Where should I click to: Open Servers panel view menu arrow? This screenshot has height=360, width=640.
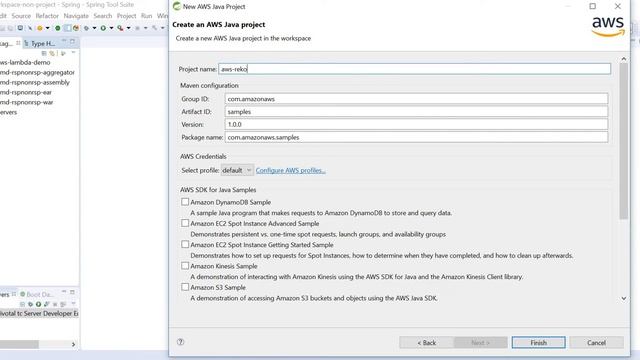(x=74, y=303)
